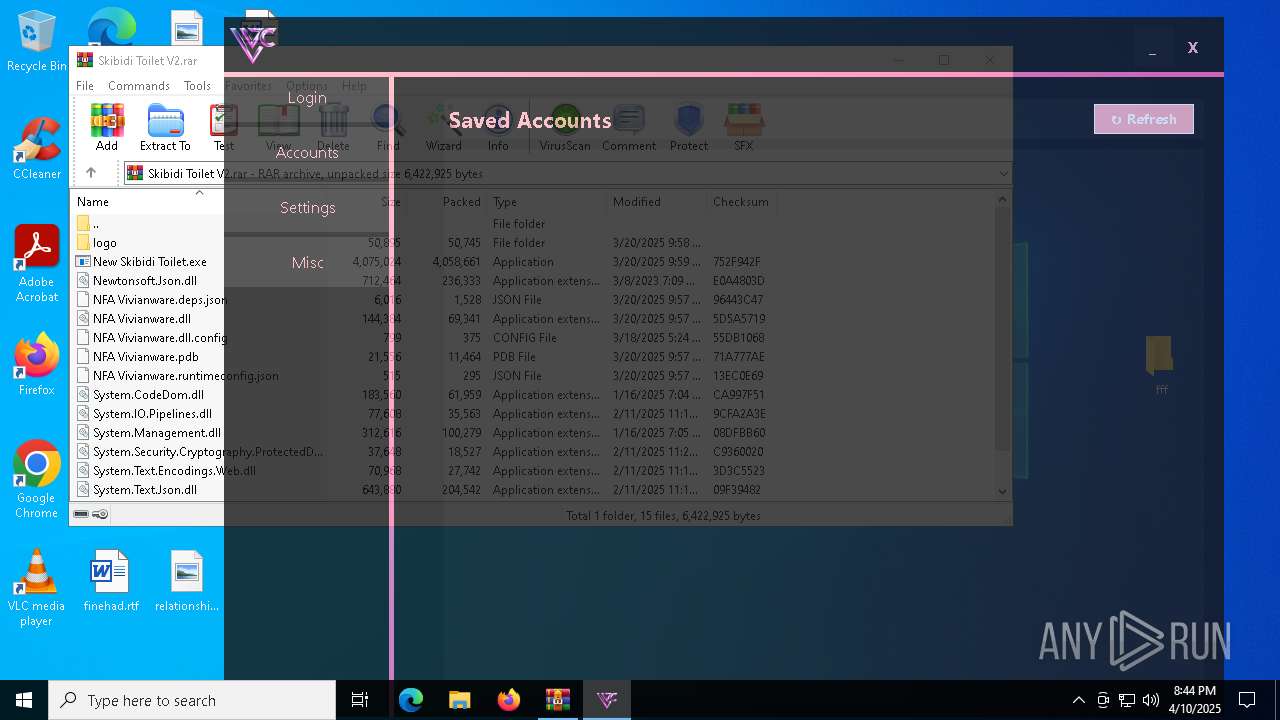Minimize the Vivianware overlay window

(x=1152, y=48)
